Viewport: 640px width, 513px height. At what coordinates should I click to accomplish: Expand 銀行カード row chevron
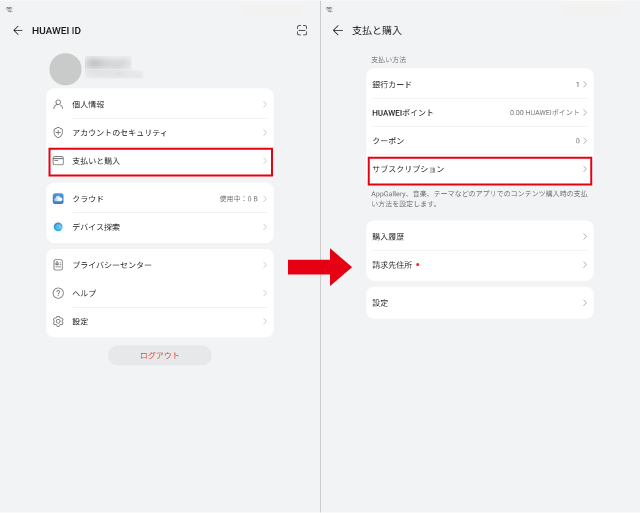[585, 85]
